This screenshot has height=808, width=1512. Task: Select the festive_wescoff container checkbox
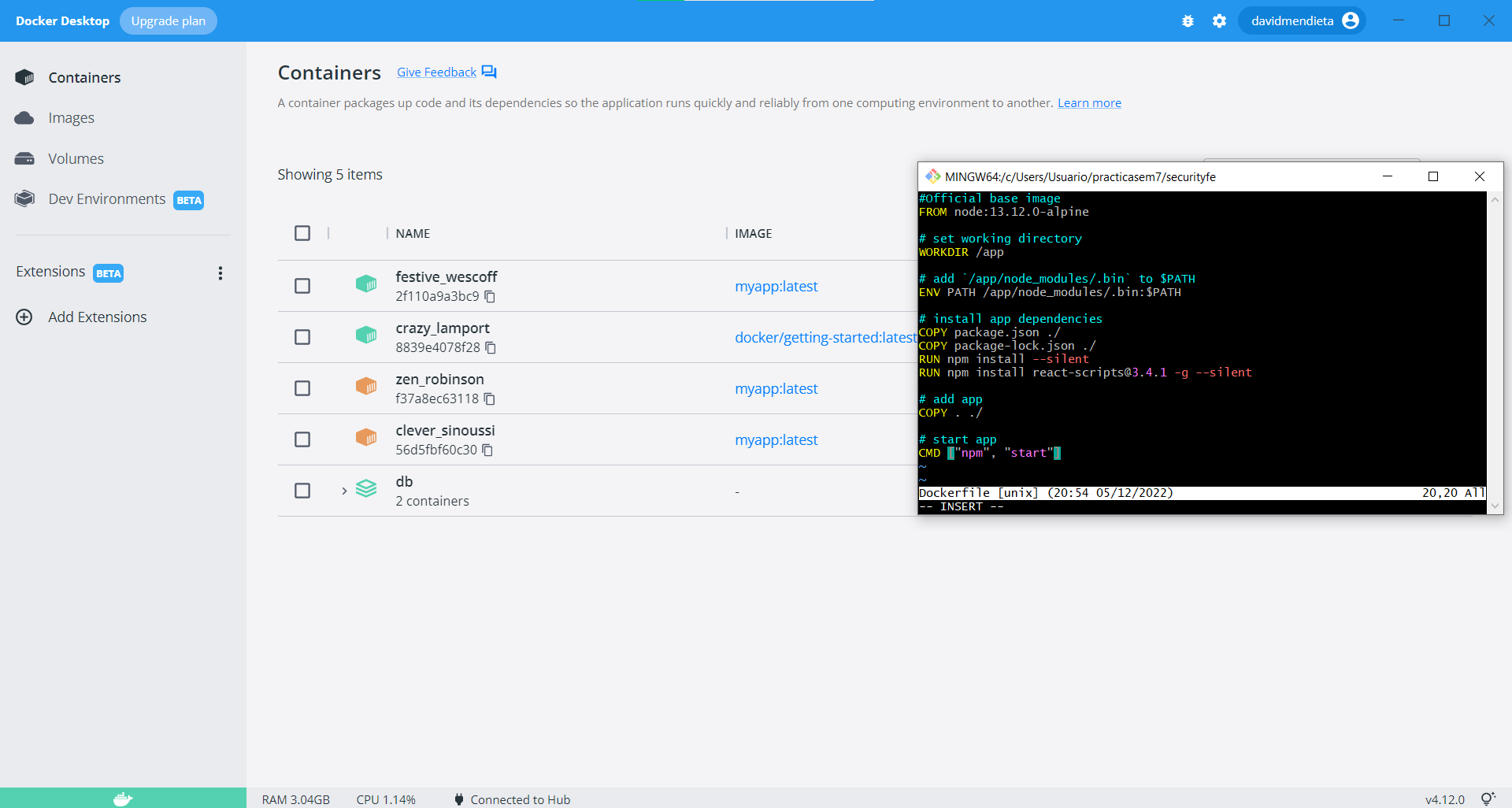pos(302,286)
